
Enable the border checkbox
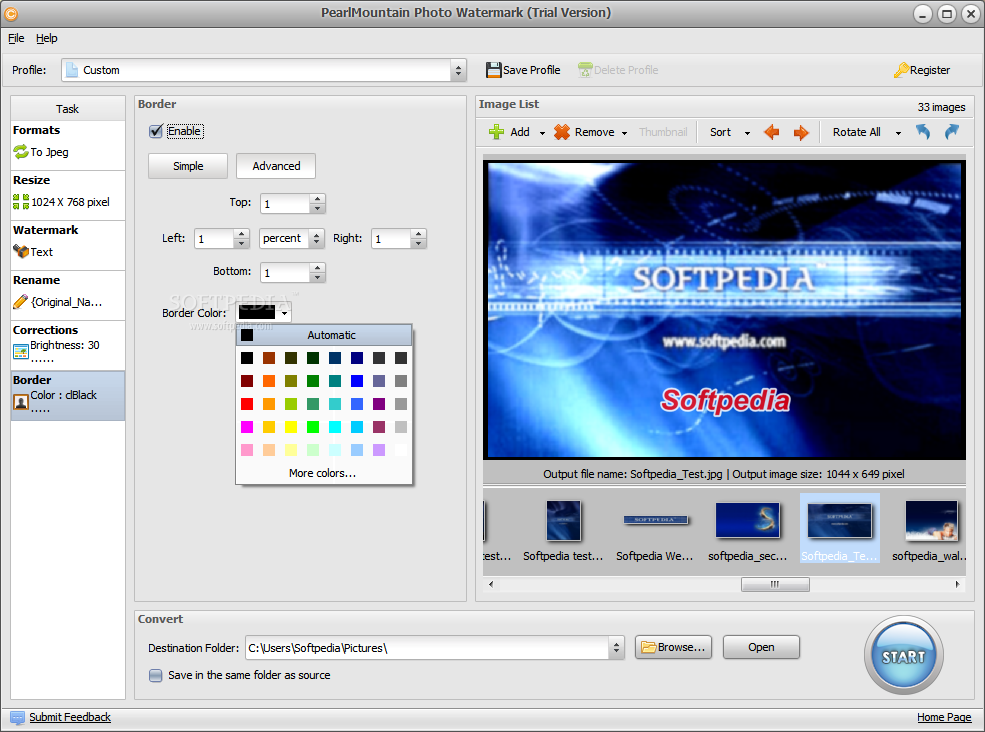pyautogui.click(x=156, y=131)
